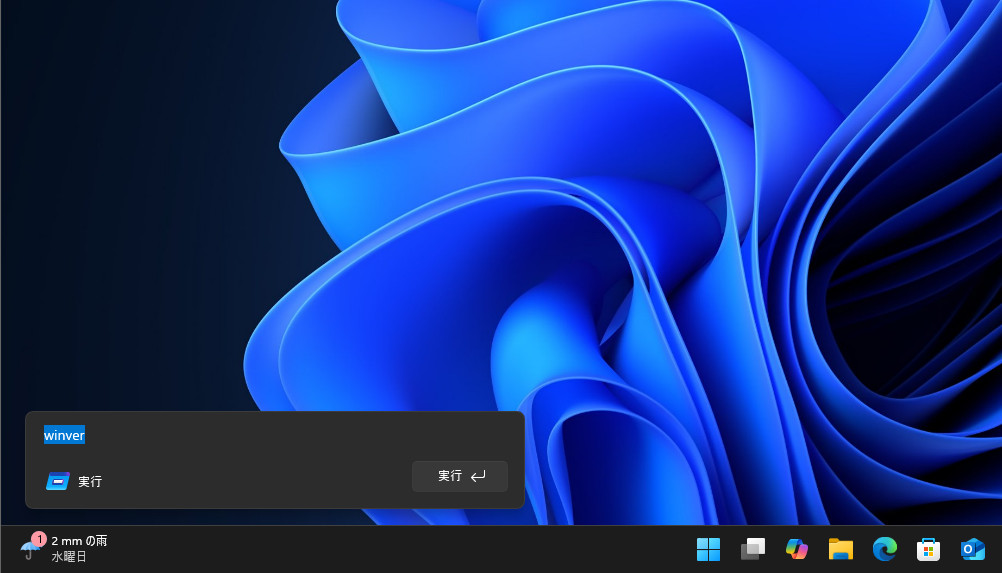Click the winver text input field

pos(275,436)
